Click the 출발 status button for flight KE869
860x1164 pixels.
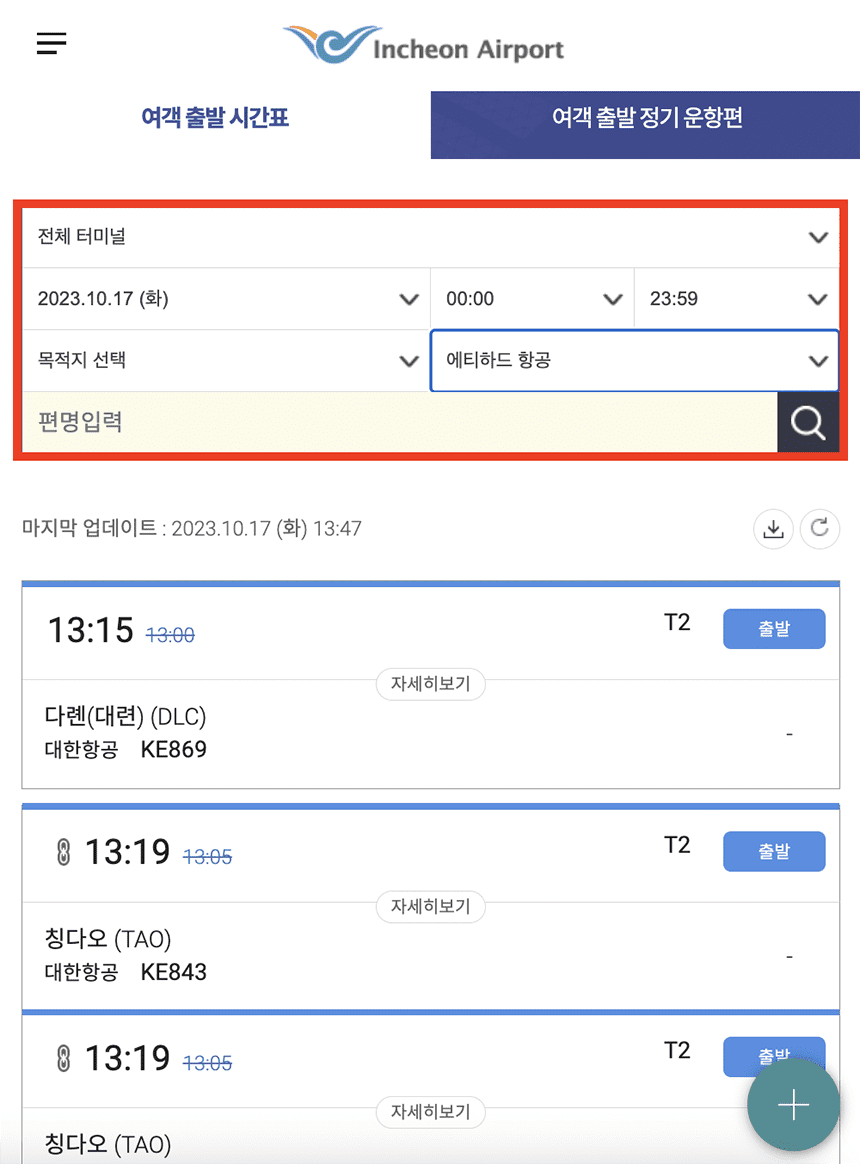tap(774, 628)
